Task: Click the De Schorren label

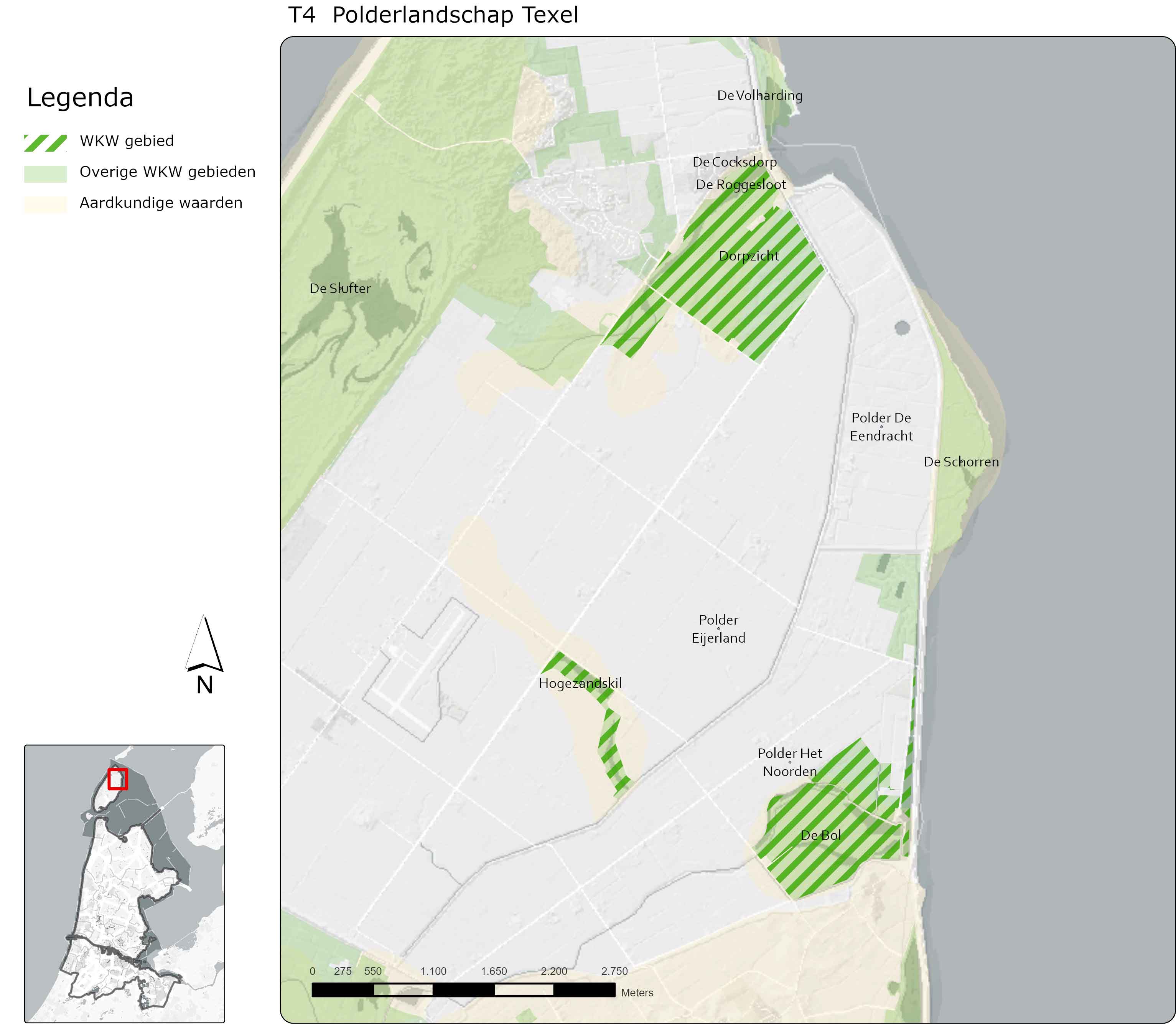Action: (x=961, y=462)
